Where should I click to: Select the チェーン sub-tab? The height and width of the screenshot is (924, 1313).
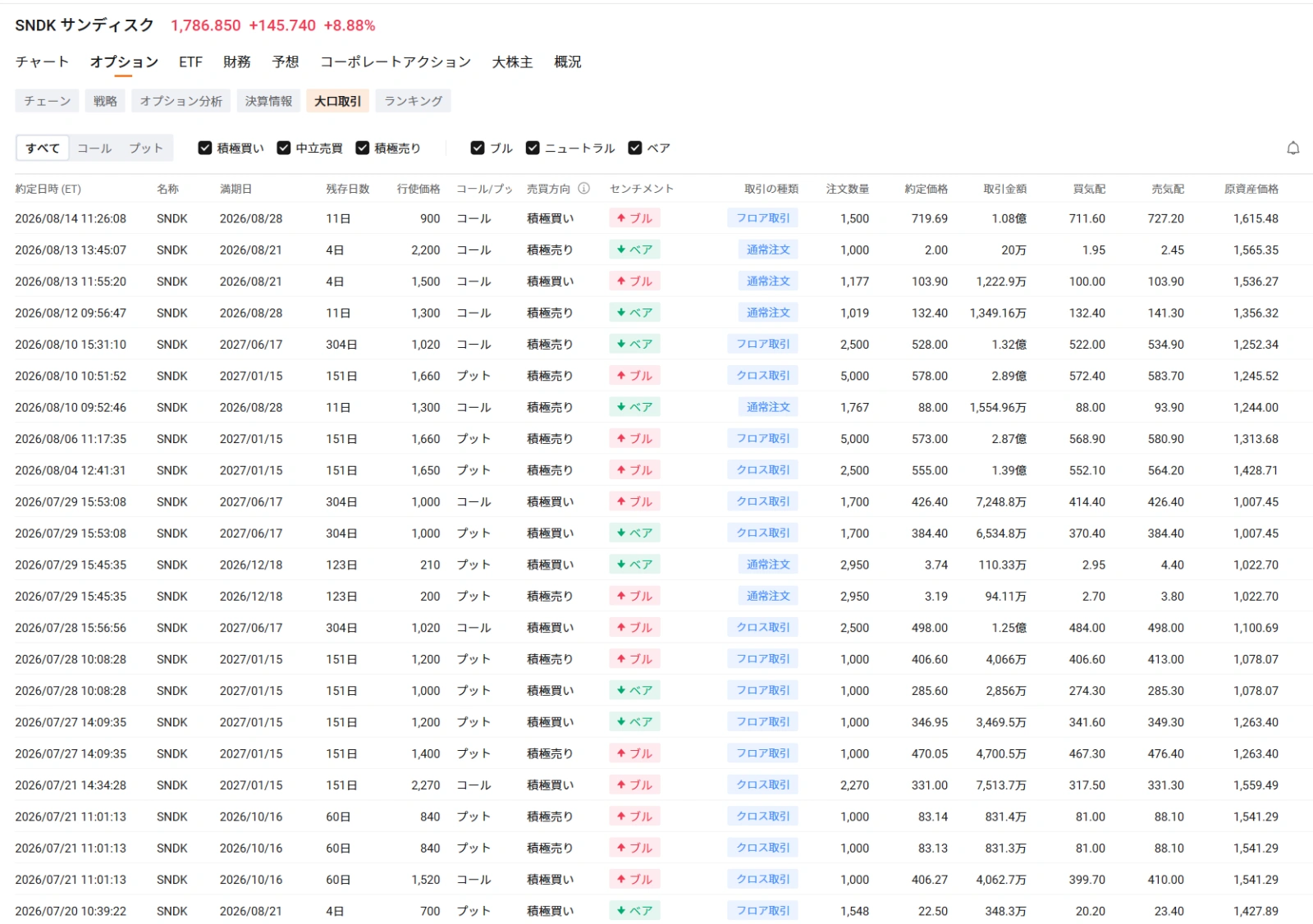click(x=47, y=101)
